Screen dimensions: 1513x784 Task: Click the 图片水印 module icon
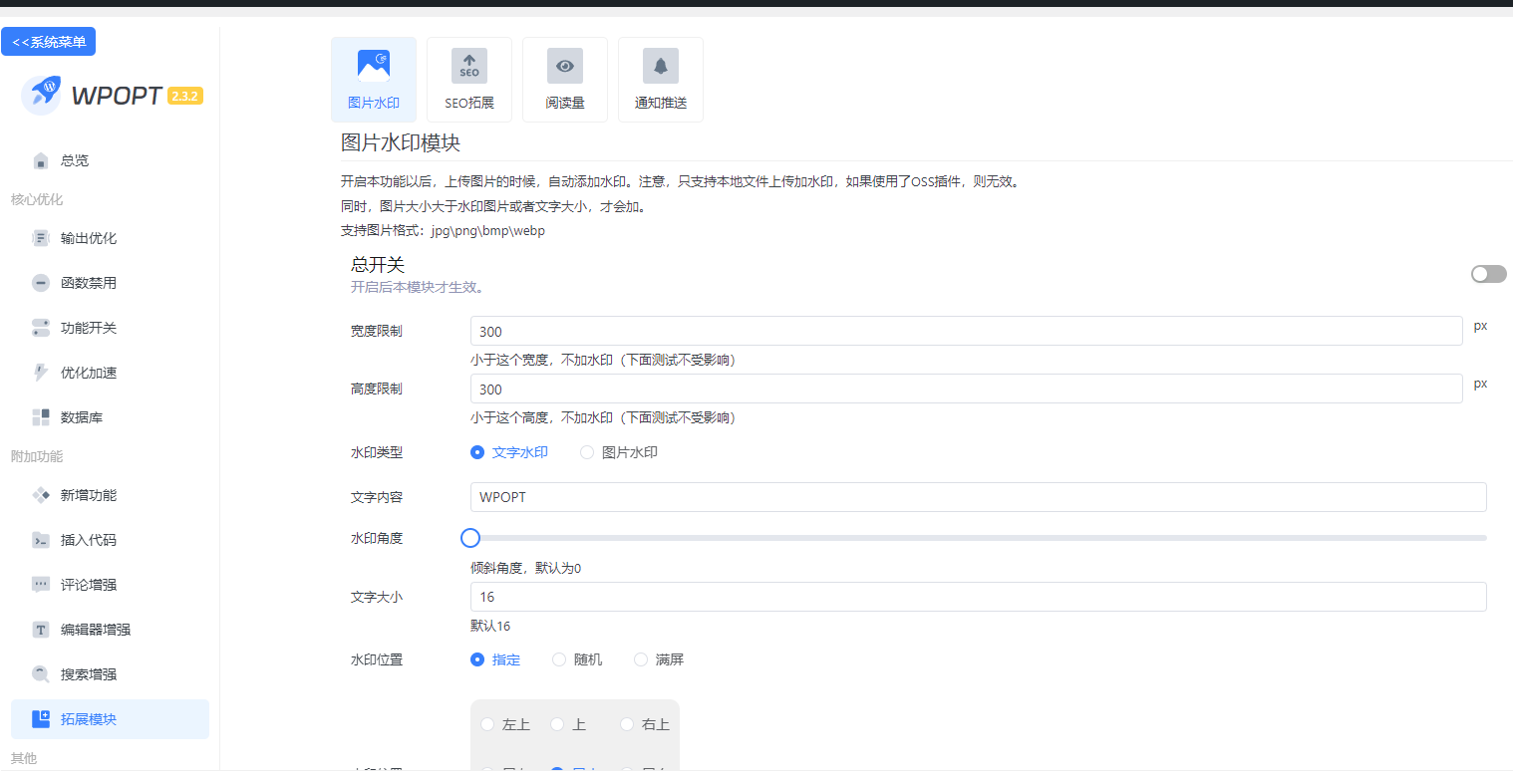374,66
